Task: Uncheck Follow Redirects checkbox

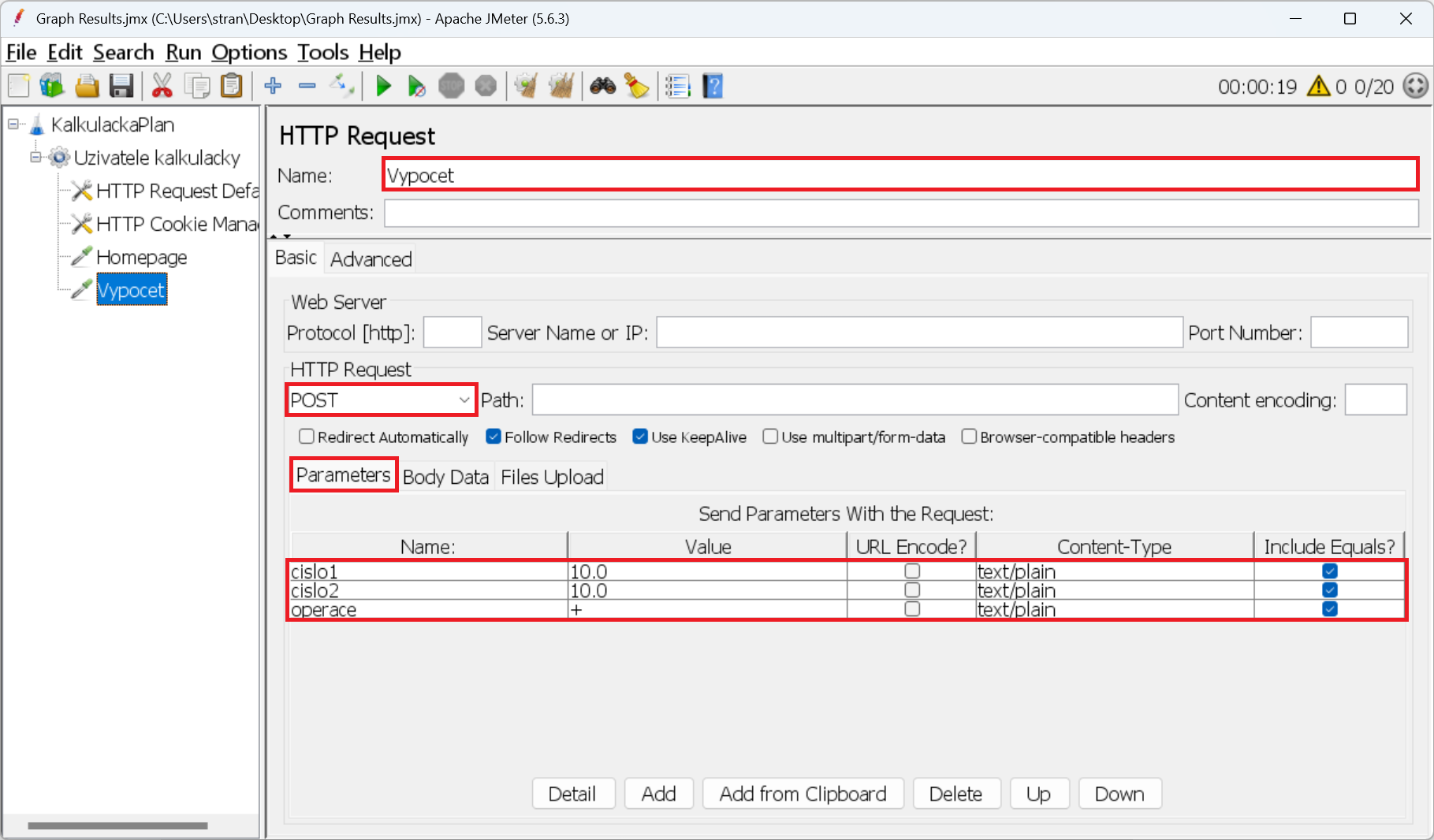Action: click(494, 437)
